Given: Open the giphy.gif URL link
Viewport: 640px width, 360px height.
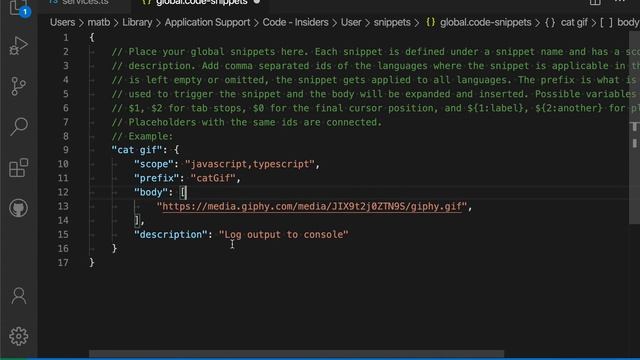Looking at the screenshot, I should pos(312,207).
